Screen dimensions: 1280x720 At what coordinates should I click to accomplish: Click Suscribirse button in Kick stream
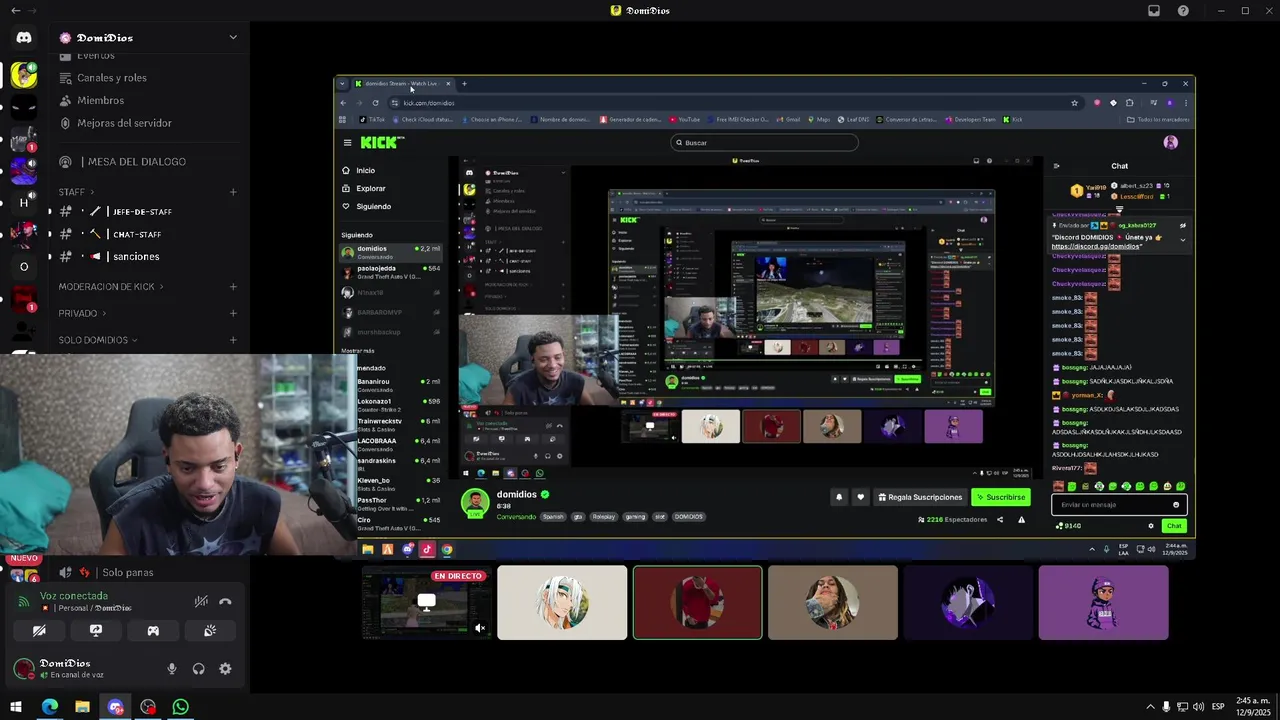pyautogui.click(x=1001, y=497)
